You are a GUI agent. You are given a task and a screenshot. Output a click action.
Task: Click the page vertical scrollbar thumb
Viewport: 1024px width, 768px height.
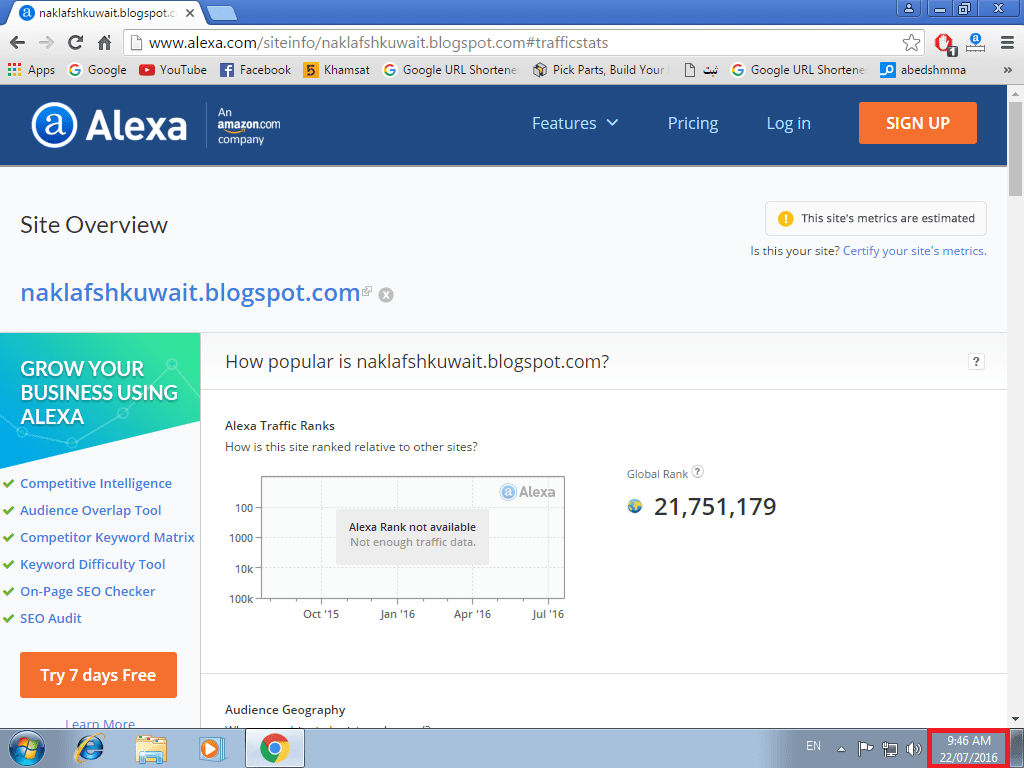(1015, 149)
